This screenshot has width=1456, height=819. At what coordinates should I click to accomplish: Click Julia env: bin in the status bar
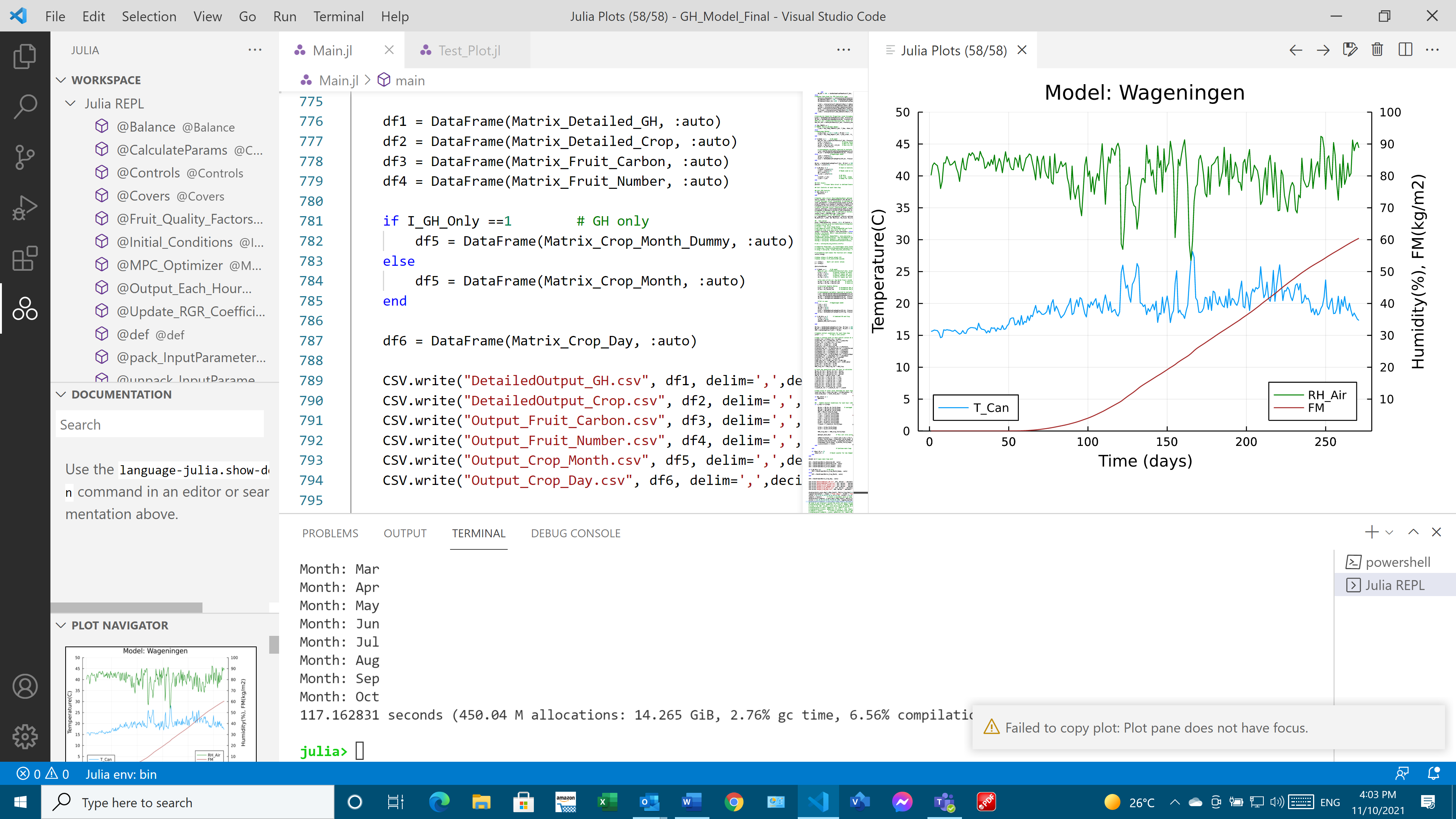[x=121, y=774]
